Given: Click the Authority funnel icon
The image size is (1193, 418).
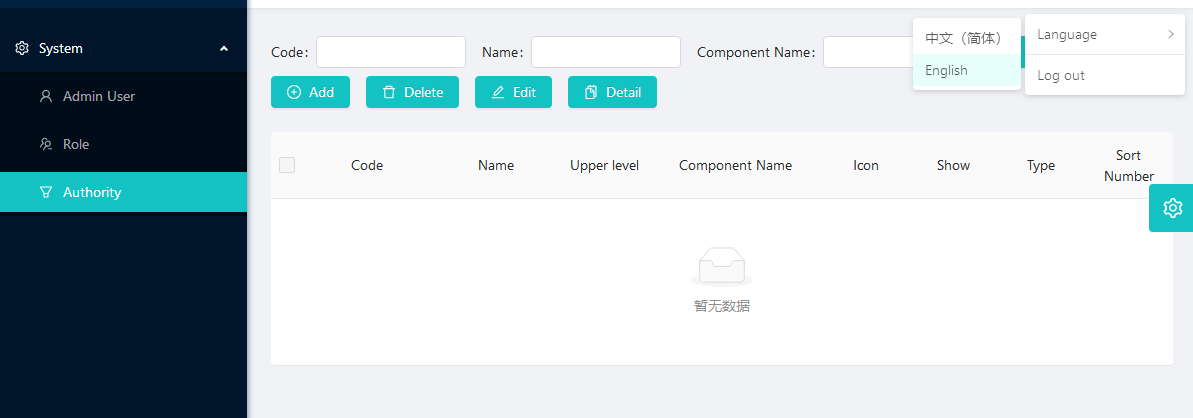Looking at the screenshot, I should click(46, 192).
